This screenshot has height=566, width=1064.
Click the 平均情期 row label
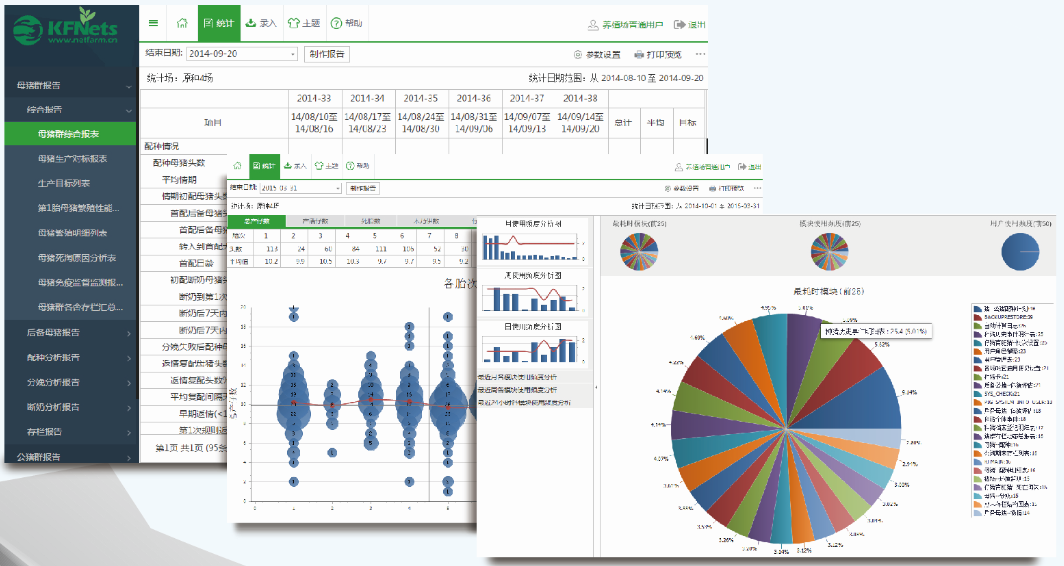click(179, 180)
